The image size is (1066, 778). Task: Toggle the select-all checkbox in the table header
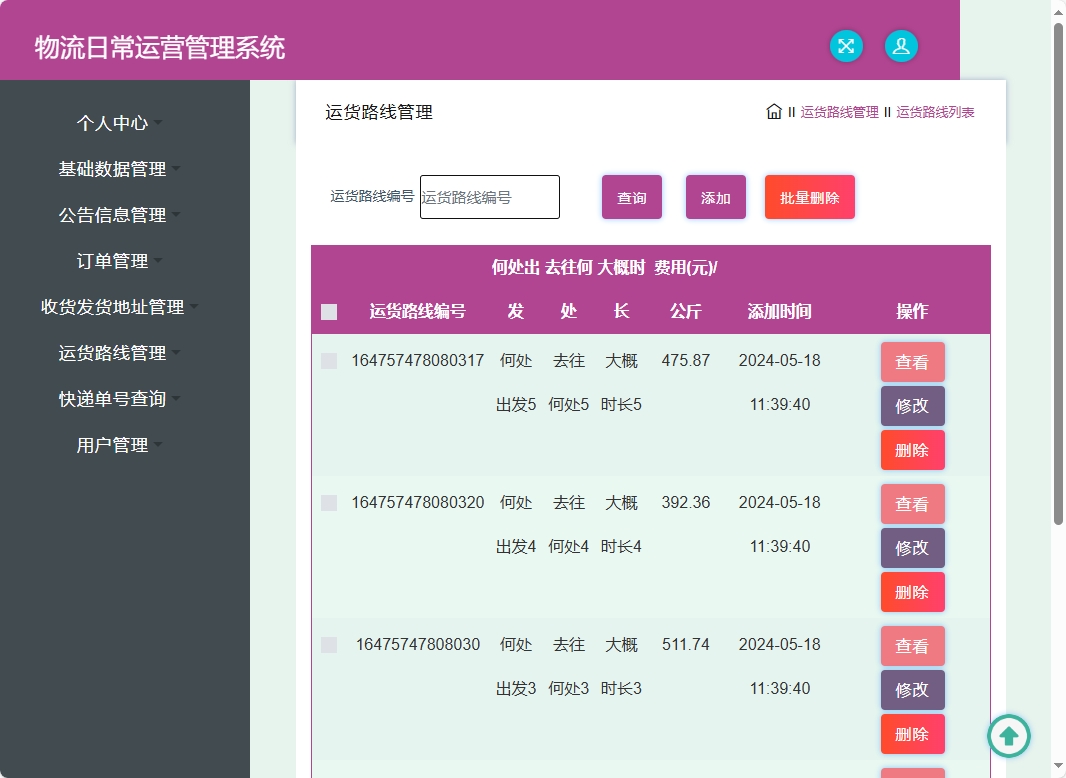coord(329,312)
